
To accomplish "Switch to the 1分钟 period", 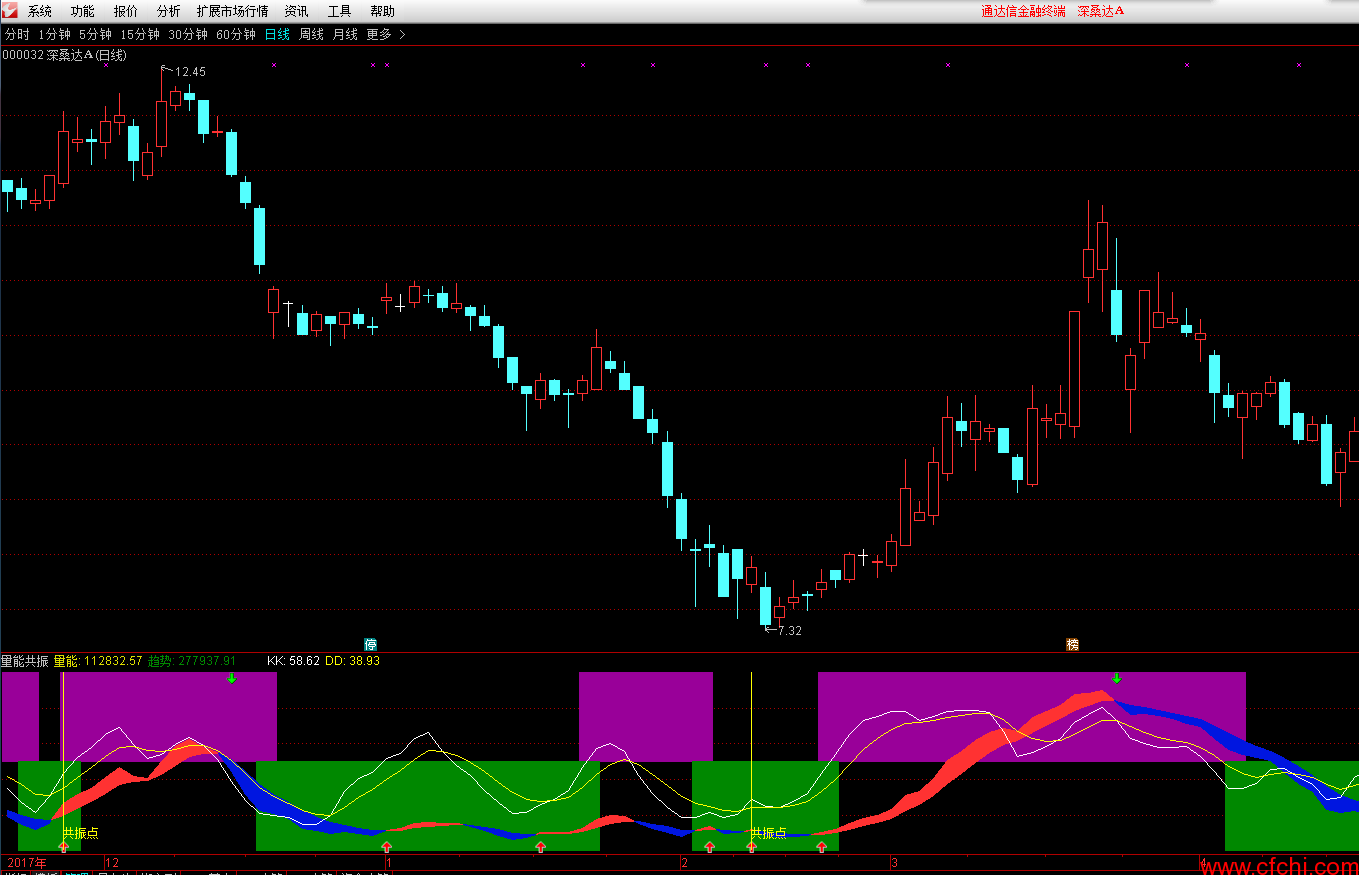I will [x=54, y=34].
